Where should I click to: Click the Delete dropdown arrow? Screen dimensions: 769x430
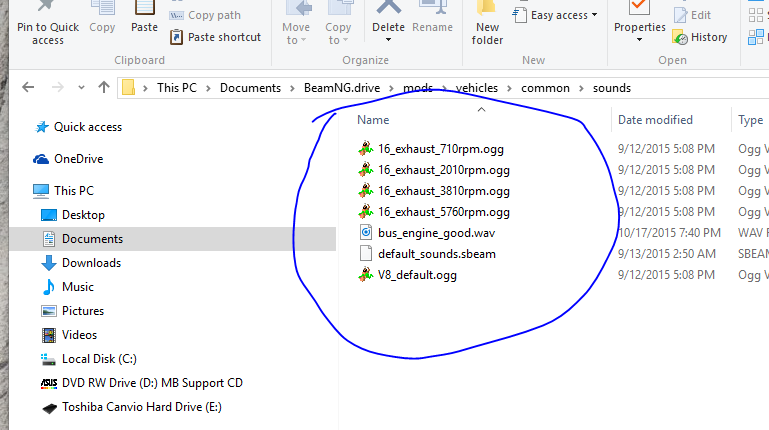[x=388, y=40]
